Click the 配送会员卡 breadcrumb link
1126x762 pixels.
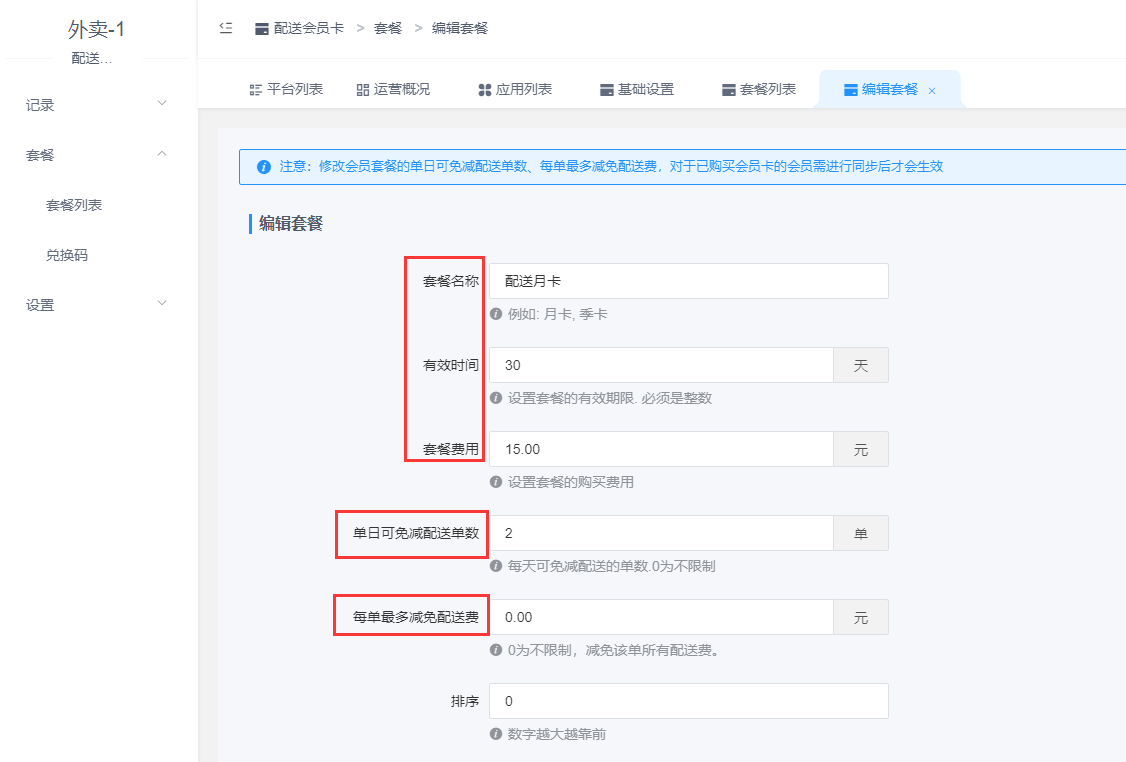[x=309, y=29]
